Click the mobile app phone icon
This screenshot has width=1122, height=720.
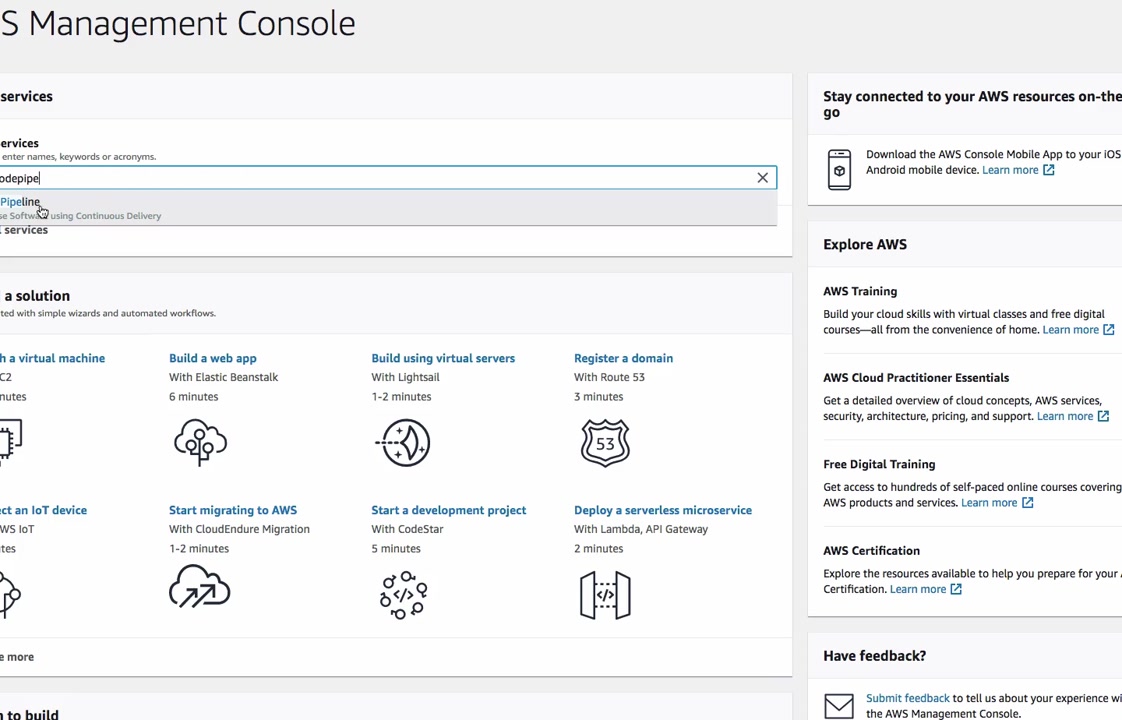click(x=839, y=170)
